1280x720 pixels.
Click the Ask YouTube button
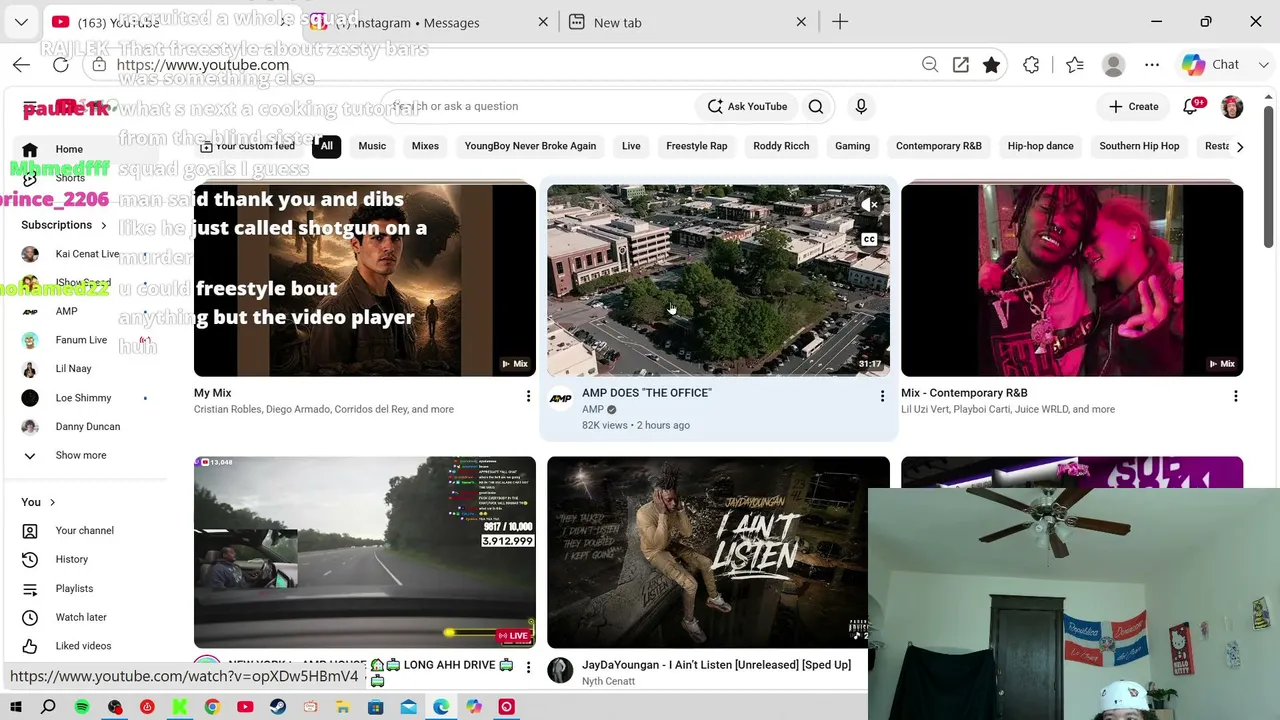[747, 106]
